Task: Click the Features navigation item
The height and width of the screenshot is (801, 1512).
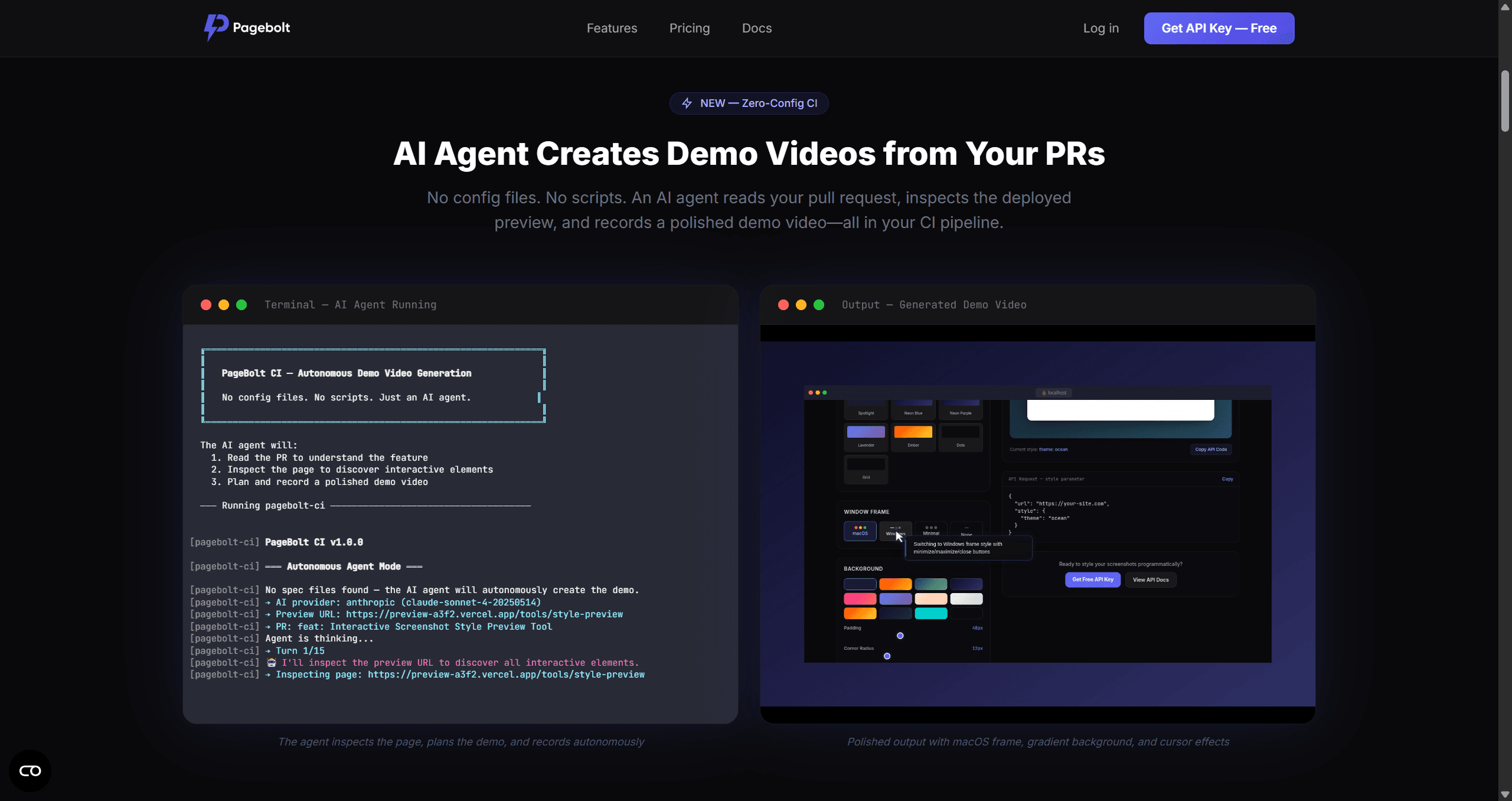Action: pos(612,28)
